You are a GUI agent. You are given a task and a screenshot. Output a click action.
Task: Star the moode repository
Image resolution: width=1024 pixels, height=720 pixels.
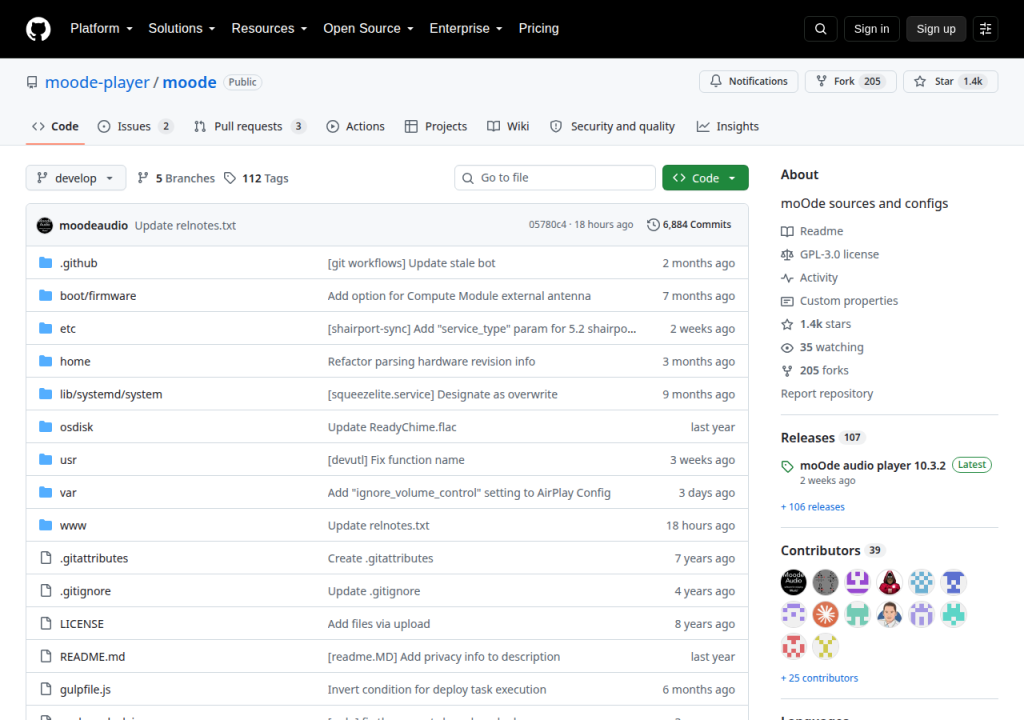click(x=950, y=81)
